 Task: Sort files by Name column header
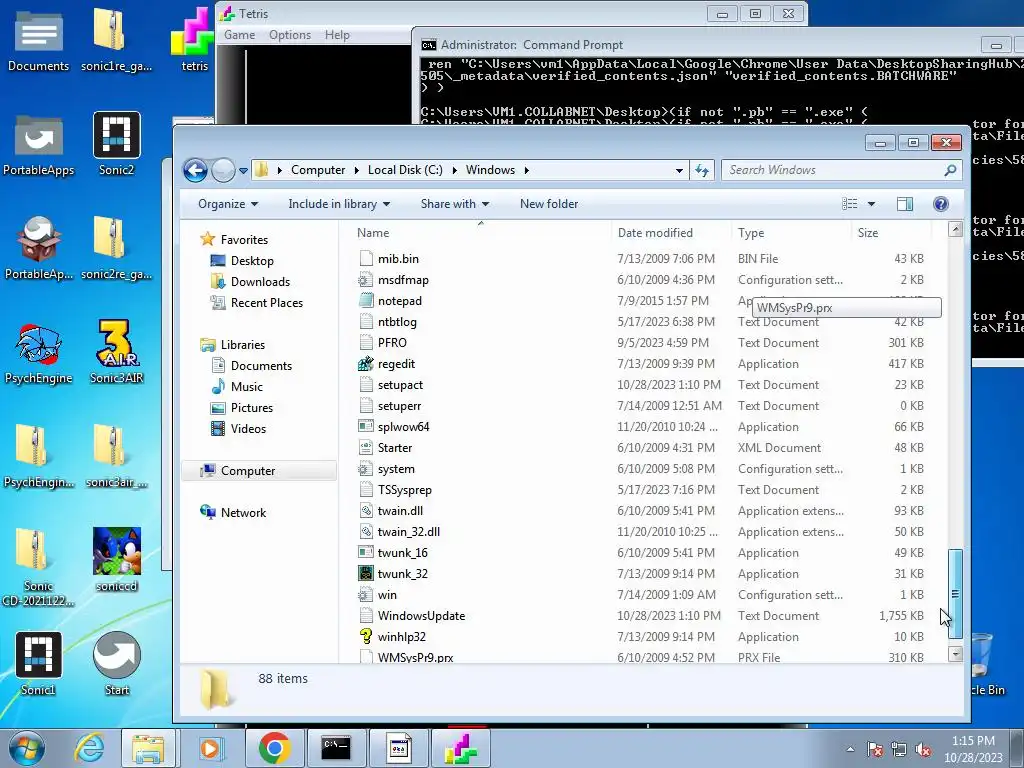pos(482,232)
